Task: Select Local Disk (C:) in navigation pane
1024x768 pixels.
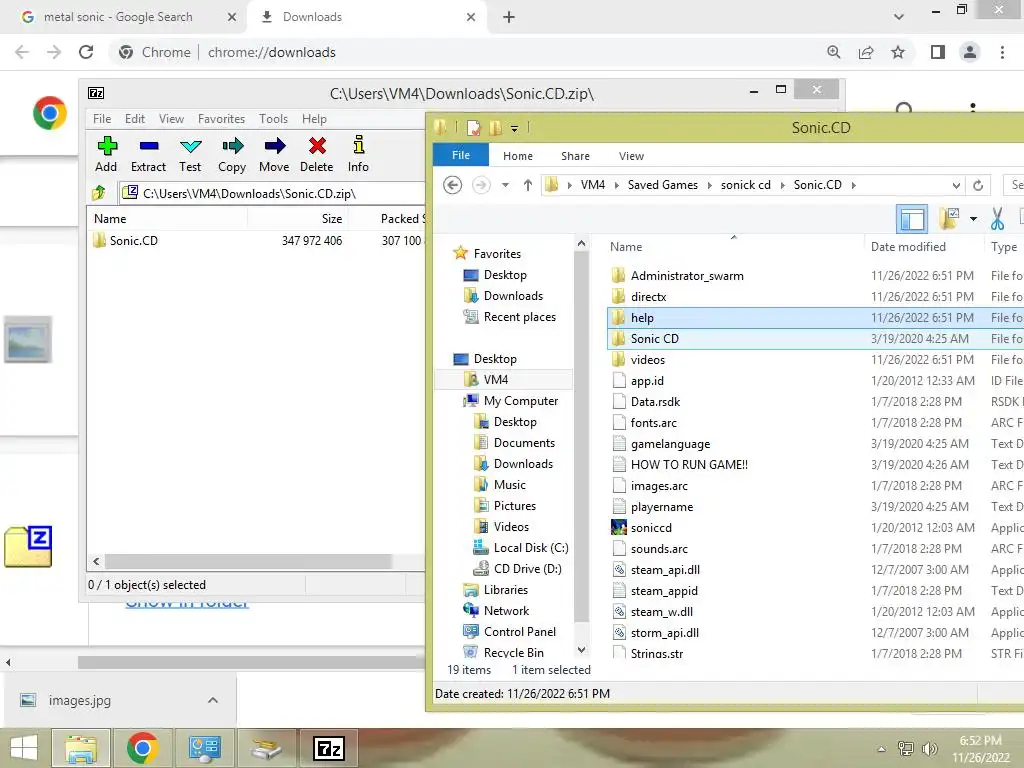Action: 530,548
